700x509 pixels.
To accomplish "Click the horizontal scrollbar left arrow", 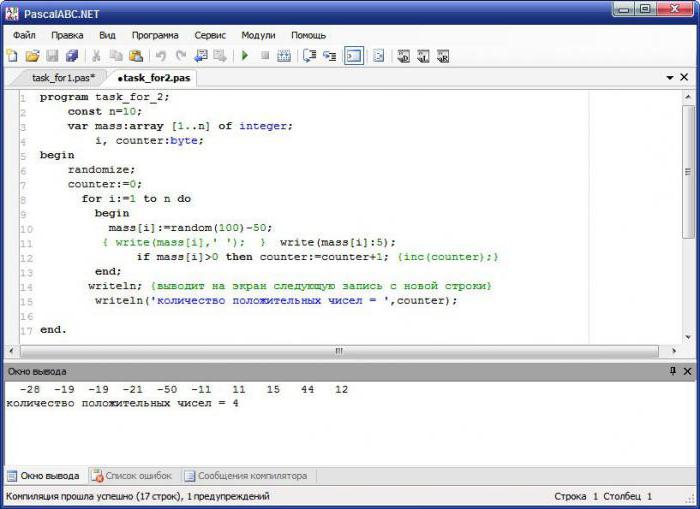I will pos(11,351).
